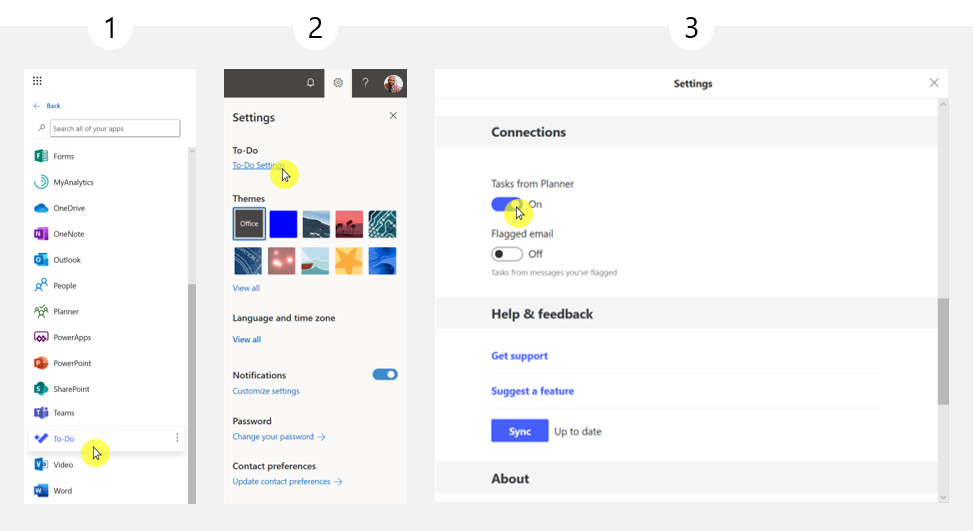Click the Sync button
Image resolution: width=973 pixels, height=531 pixels.
(519, 431)
